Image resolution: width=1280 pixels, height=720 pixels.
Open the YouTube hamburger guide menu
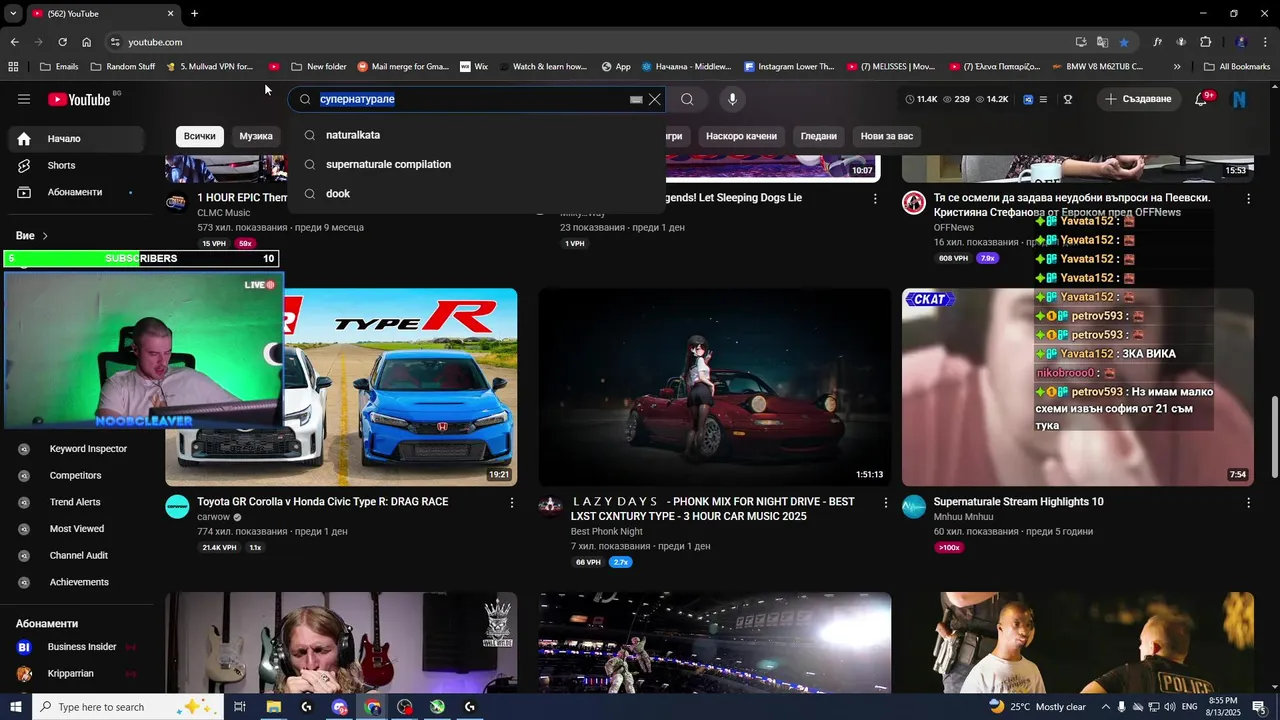(x=24, y=99)
